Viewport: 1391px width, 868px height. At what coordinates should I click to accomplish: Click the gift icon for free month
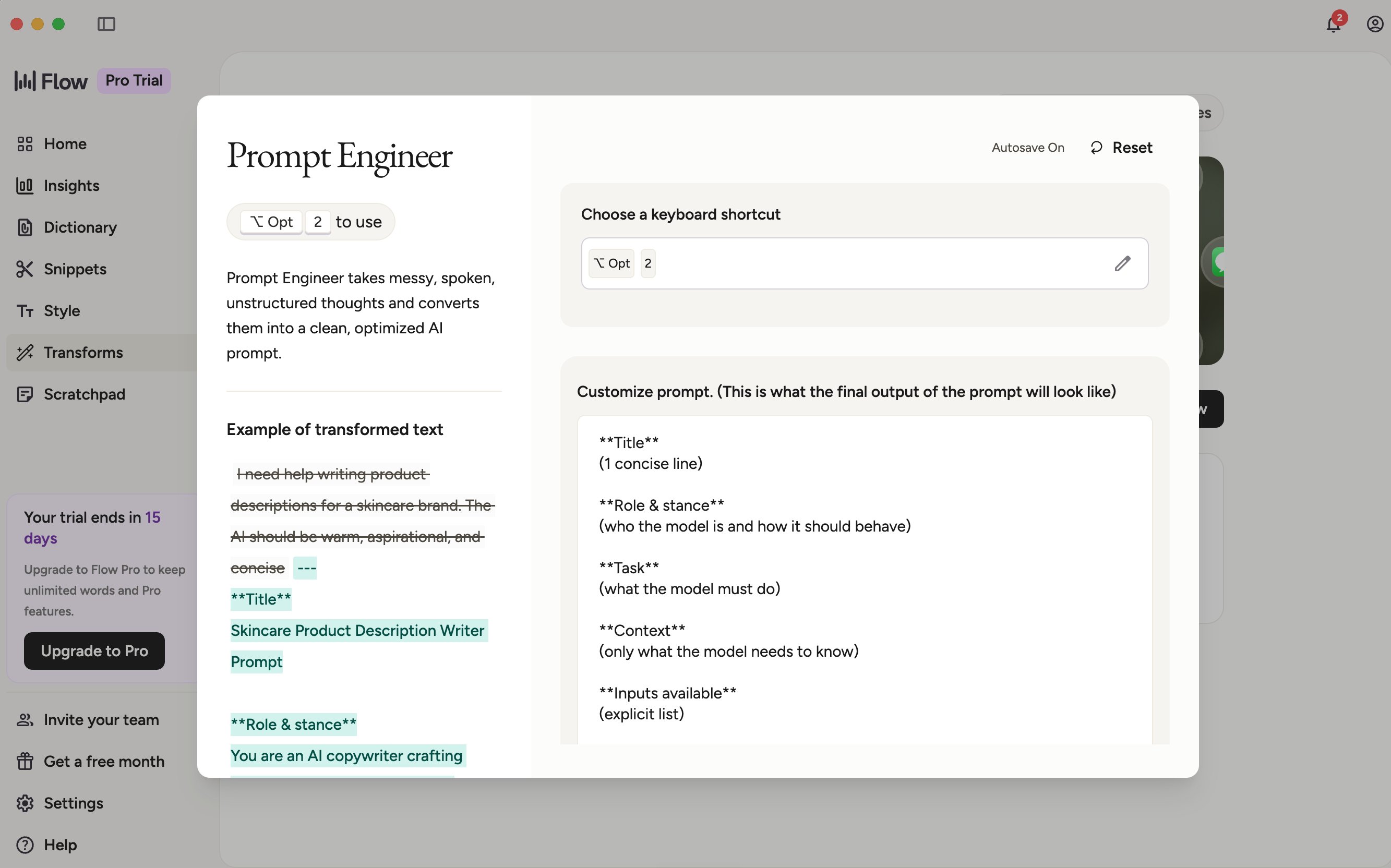[25, 761]
